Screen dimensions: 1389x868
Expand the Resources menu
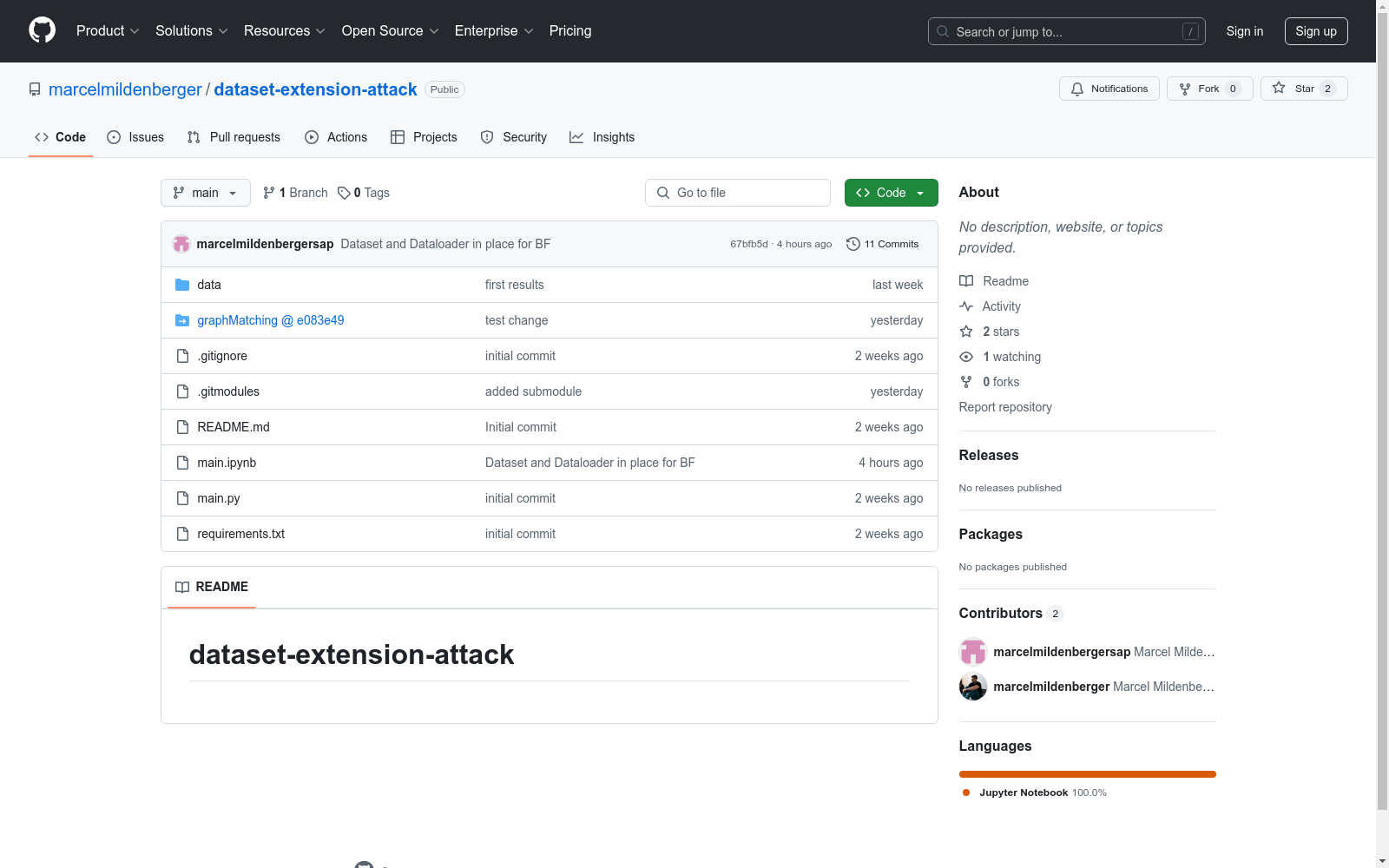tap(285, 30)
